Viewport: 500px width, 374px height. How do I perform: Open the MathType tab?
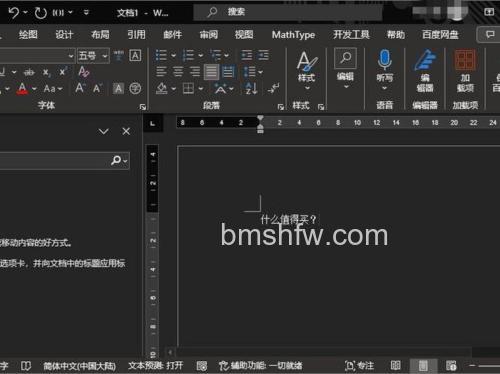point(293,34)
